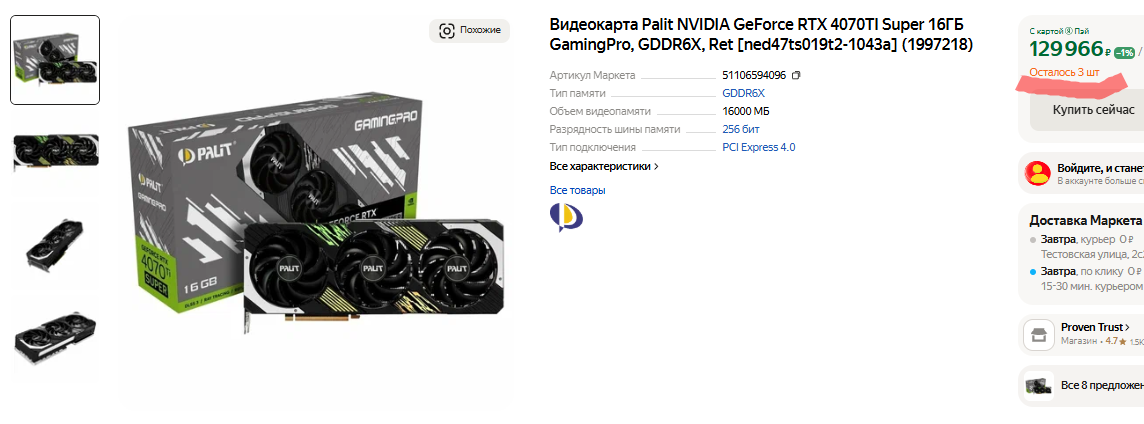The height and width of the screenshot is (424, 1144).
Task: Open the PCI Express 4.0 link
Action: pos(759,147)
